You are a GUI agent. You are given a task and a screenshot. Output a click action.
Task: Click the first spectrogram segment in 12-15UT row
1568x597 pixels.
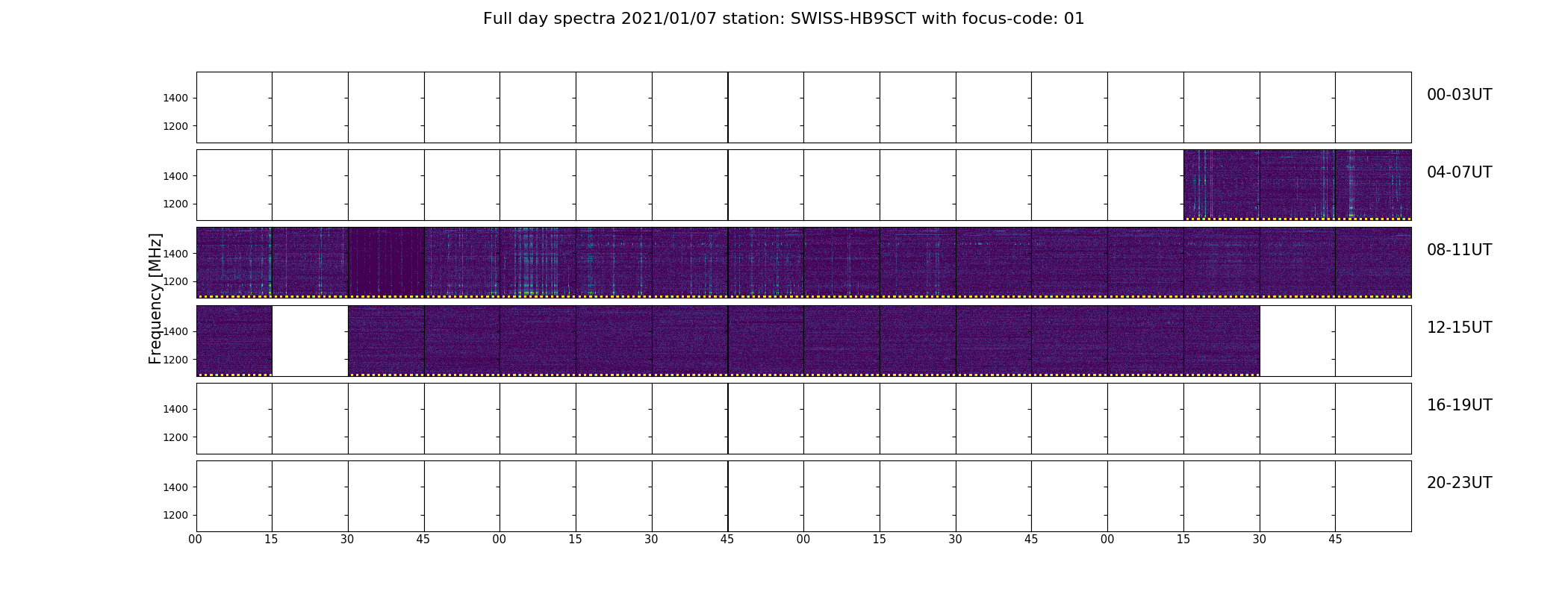pyautogui.click(x=234, y=340)
